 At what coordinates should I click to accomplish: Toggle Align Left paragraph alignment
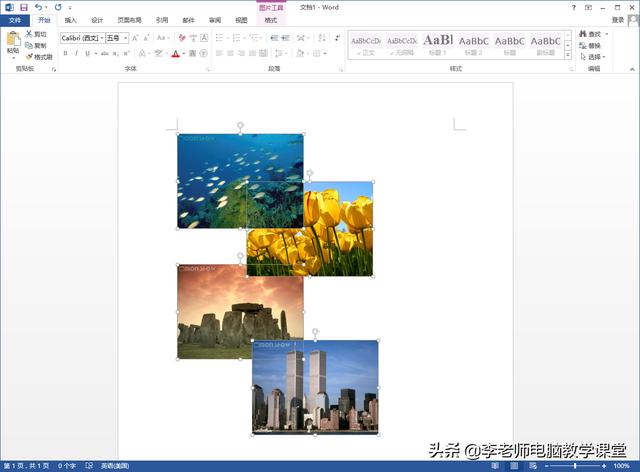pyautogui.click(x=220, y=53)
